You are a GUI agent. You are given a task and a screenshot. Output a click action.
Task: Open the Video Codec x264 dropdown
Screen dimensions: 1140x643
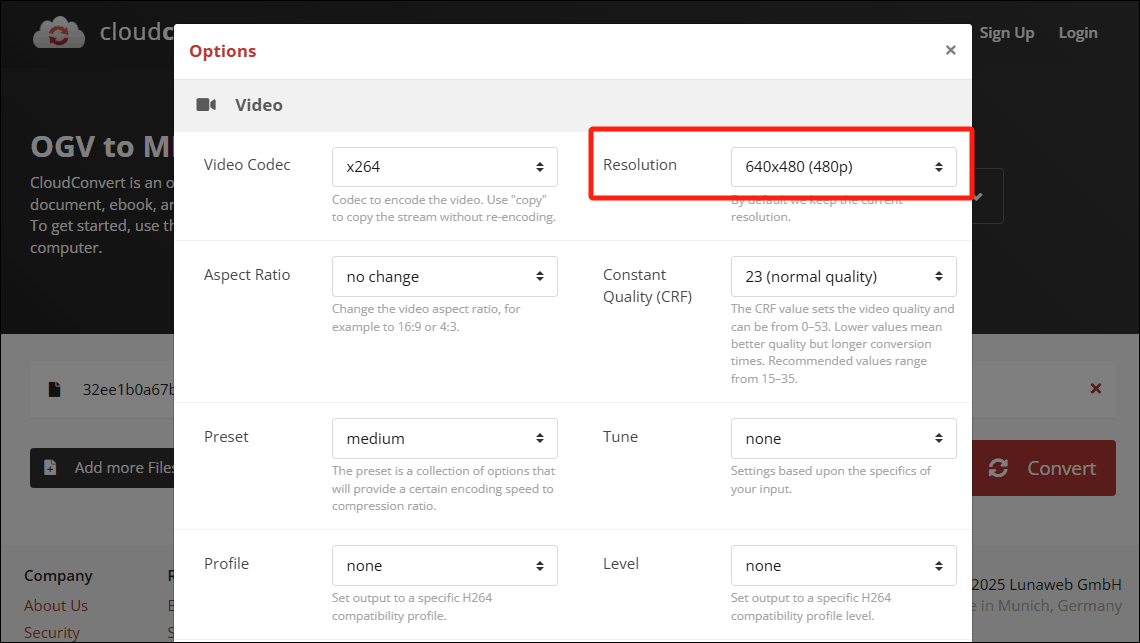pos(444,167)
